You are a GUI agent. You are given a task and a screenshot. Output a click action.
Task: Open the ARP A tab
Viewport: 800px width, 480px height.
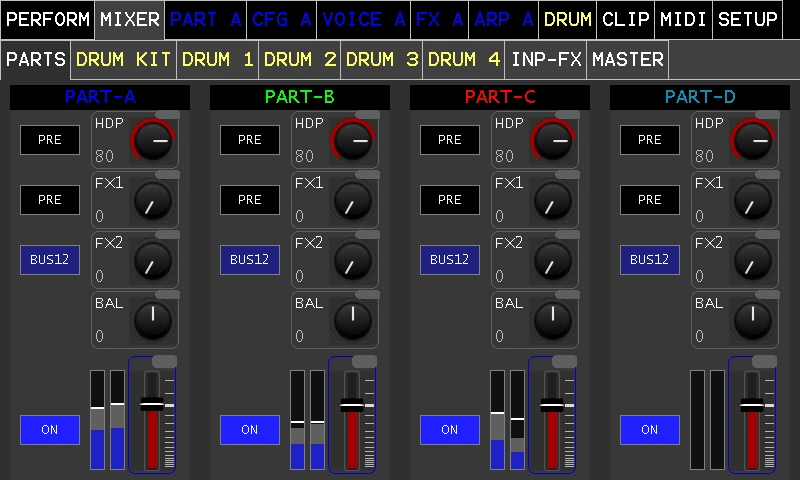pos(503,20)
